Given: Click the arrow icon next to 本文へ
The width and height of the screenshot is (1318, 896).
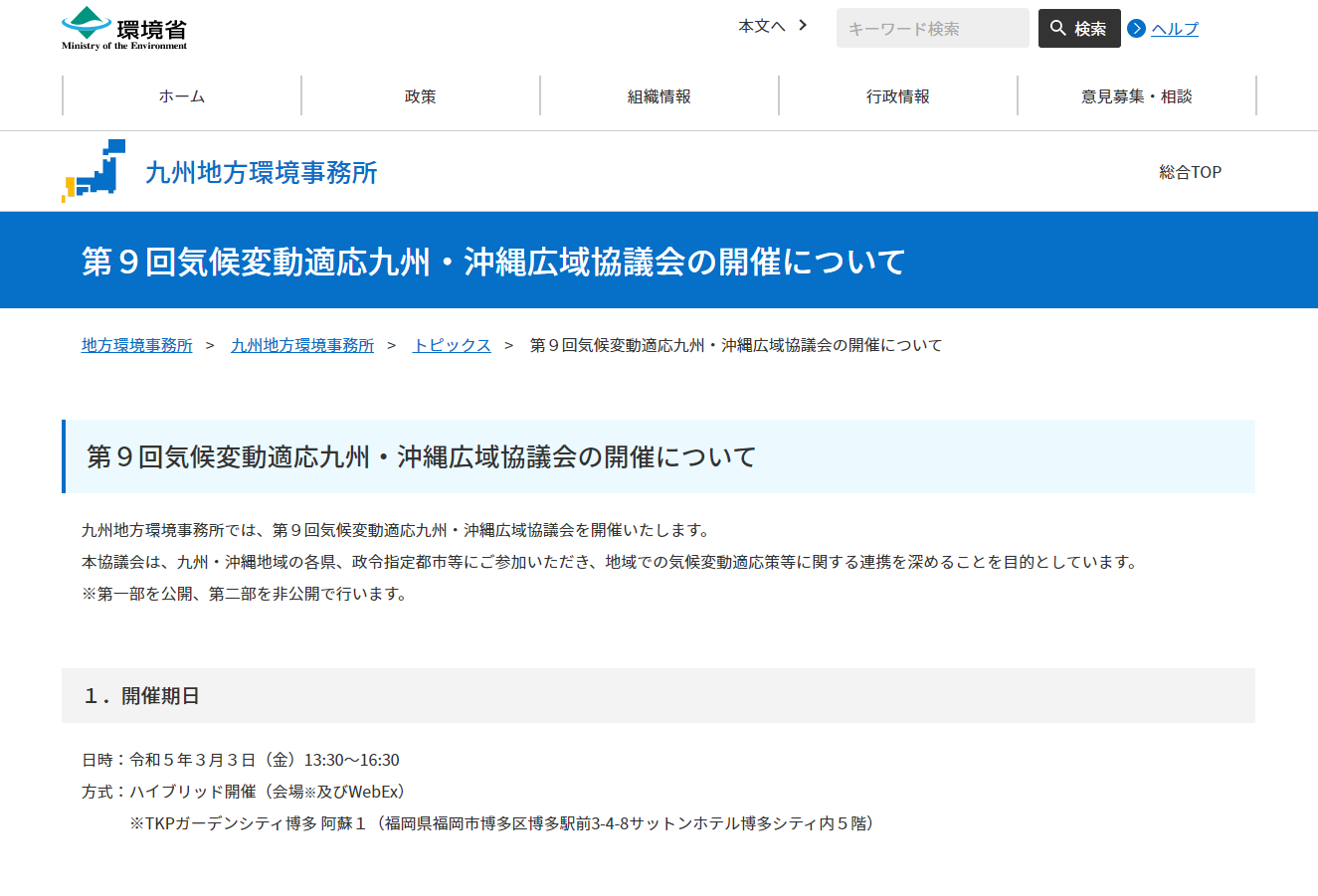Looking at the screenshot, I should [x=802, y=27].
